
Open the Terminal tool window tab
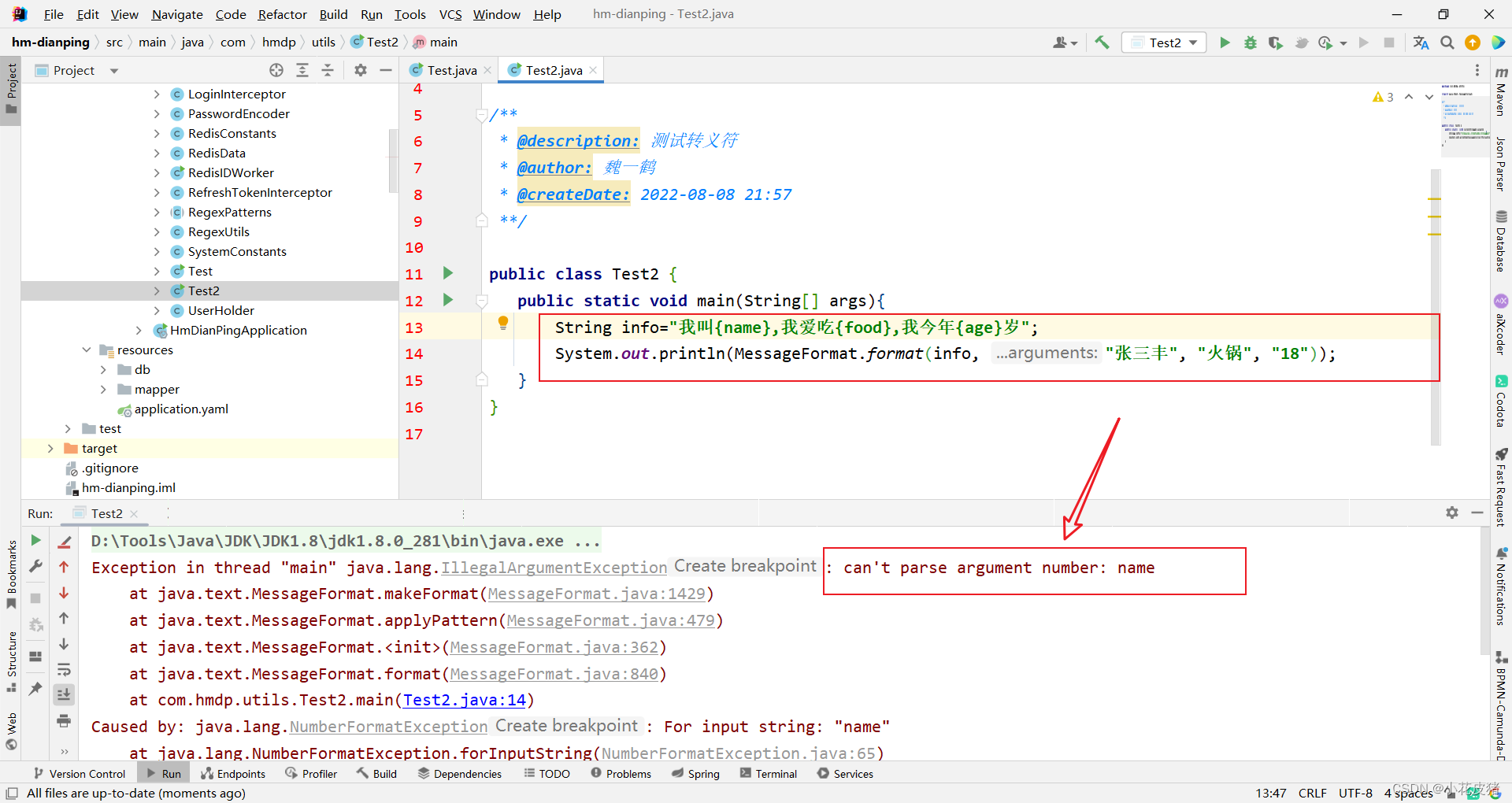769,773
